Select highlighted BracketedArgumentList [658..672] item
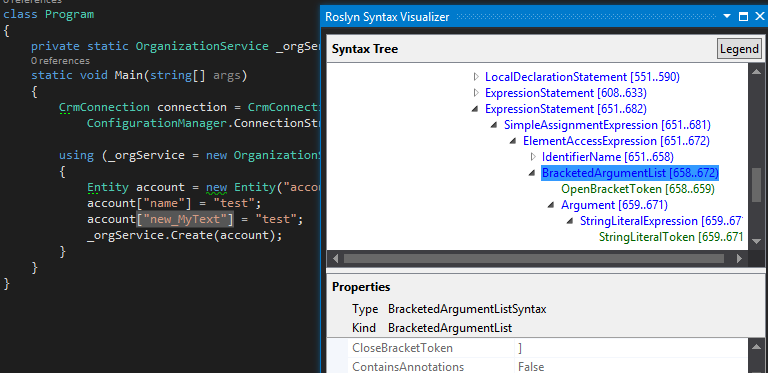This screenshot has width=768, height=373. pyautogui.click(x=630, y=173)
